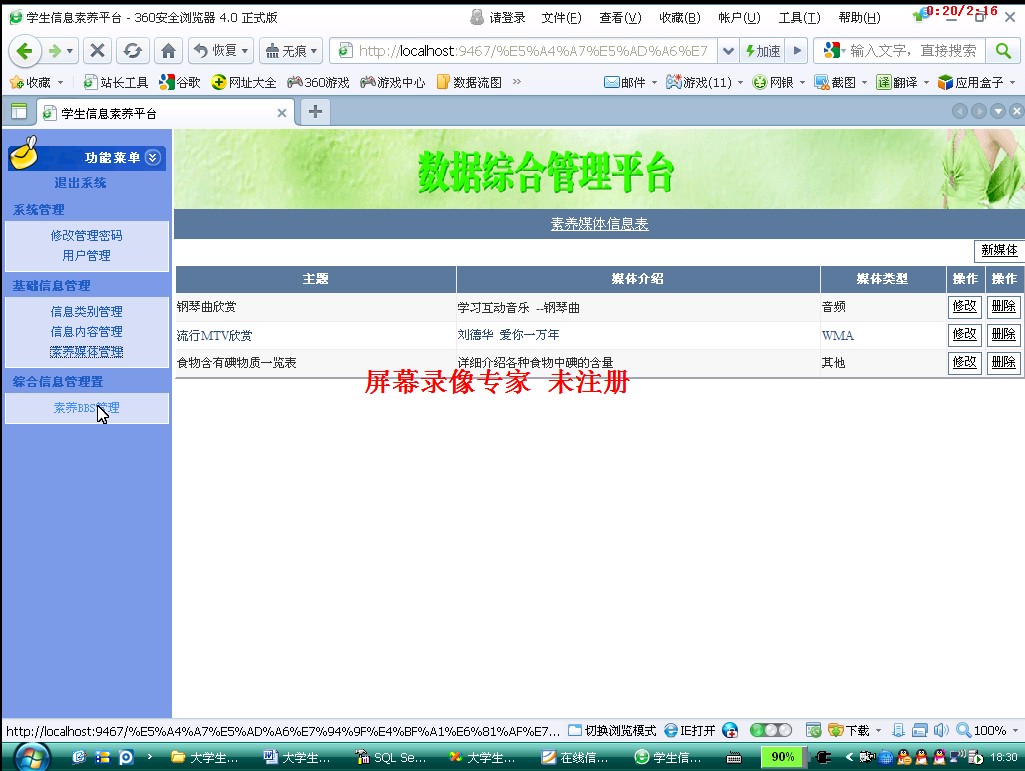Screen dimensions: 1025x771
Task: Open a new tab with the plus button
Action: coord(315,112)
